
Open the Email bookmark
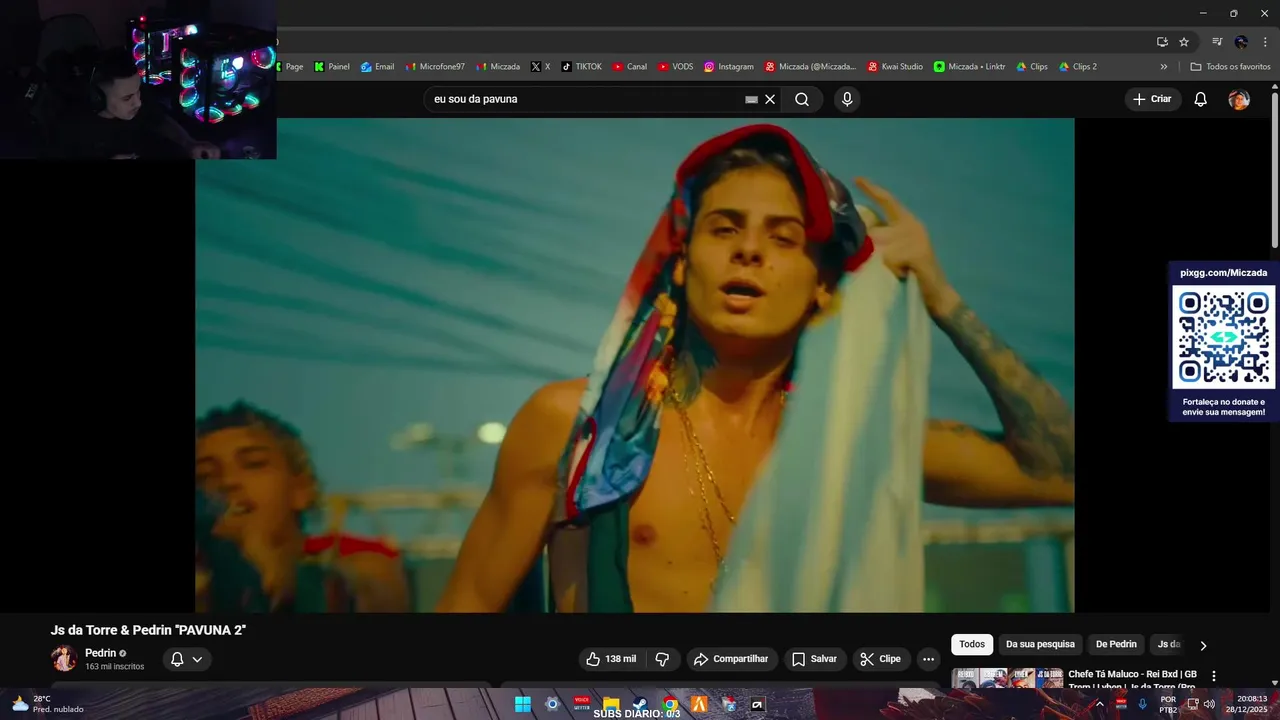[x=377, y=67]
